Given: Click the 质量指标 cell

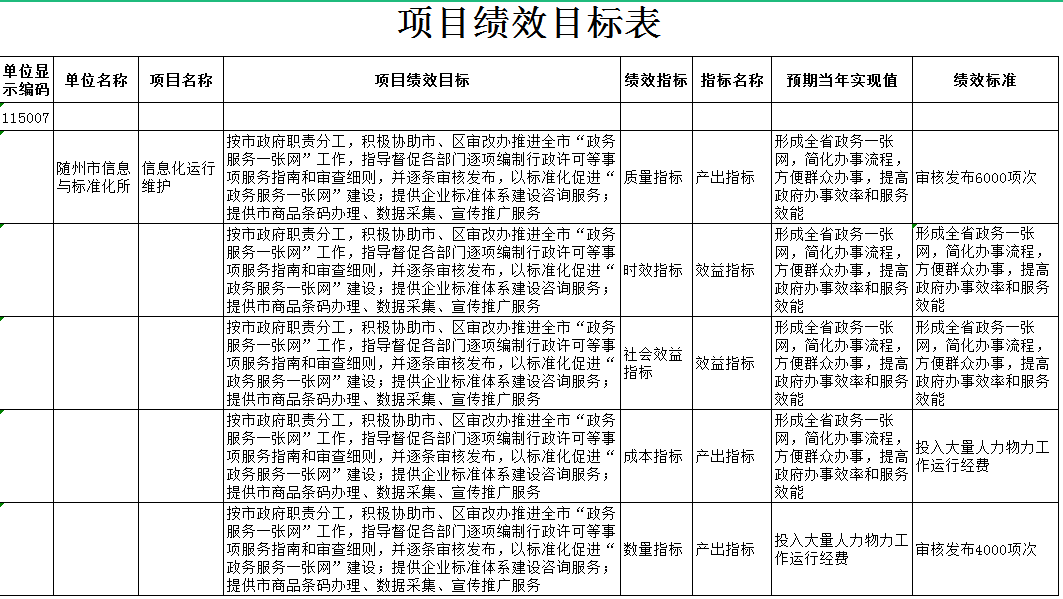Looking at the screenshot, I should tap(656, 177).
